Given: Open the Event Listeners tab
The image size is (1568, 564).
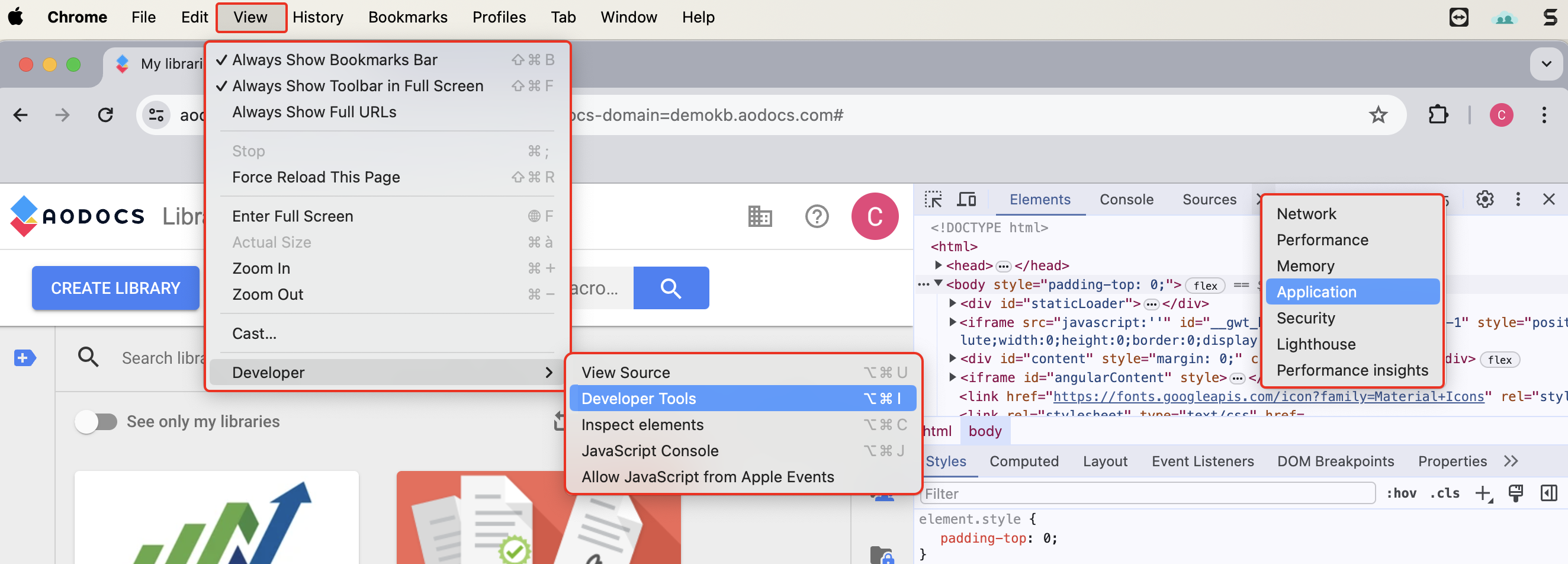Looking at the screenshot, I should pyautogui.click(x=1202, y=462).
